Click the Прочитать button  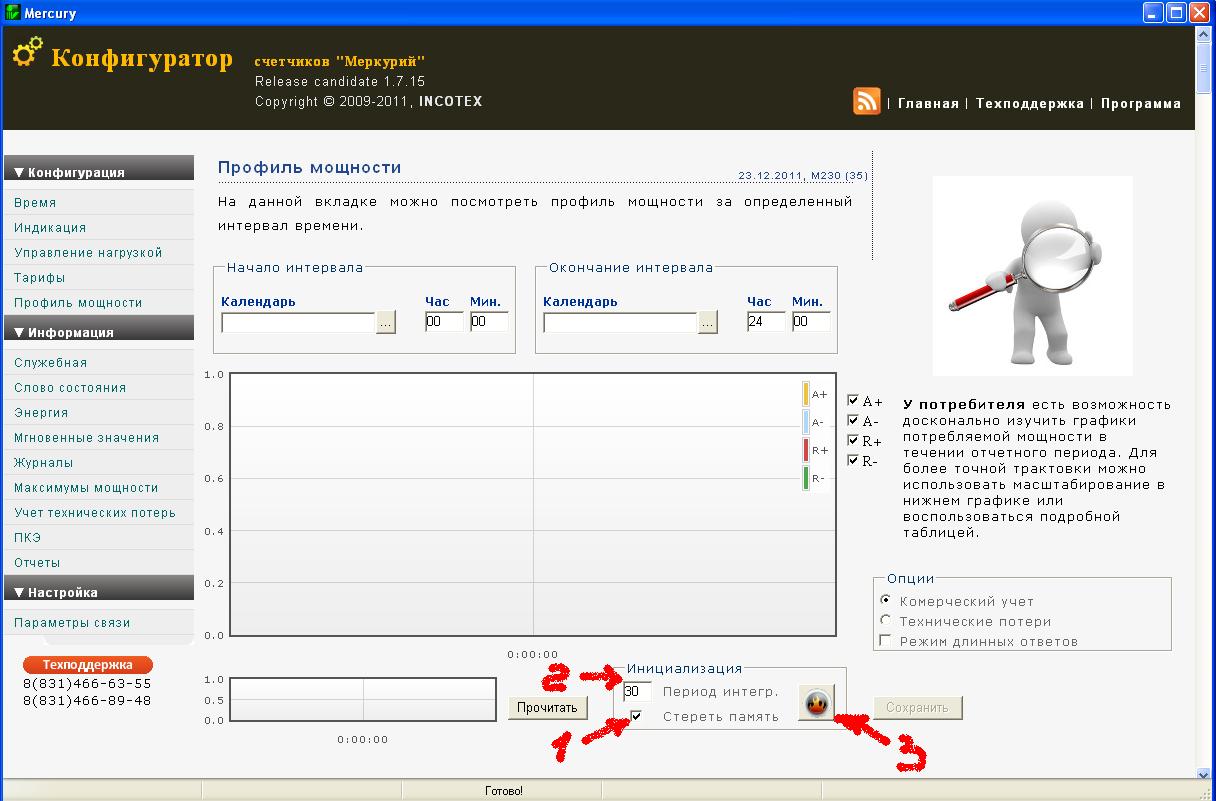[547, 708]
